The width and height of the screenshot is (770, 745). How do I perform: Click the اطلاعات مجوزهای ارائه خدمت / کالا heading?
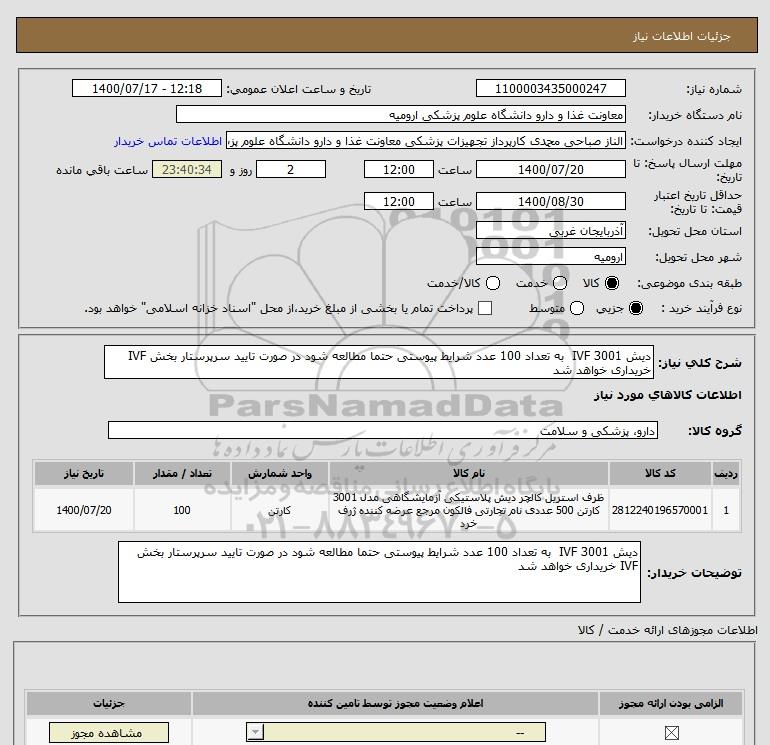coord(667,630)
